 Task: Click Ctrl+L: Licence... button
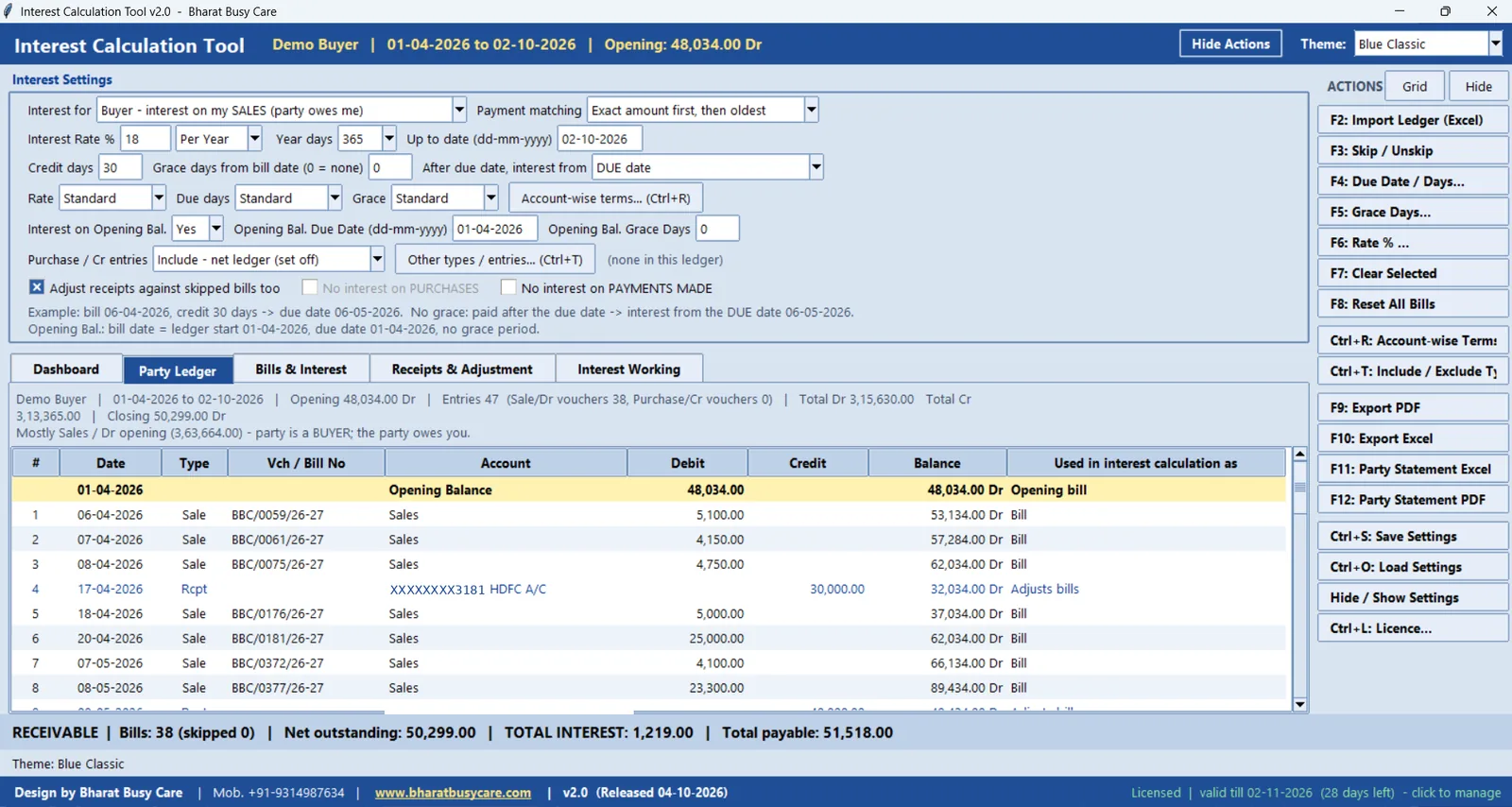[x=1413, y=628]
